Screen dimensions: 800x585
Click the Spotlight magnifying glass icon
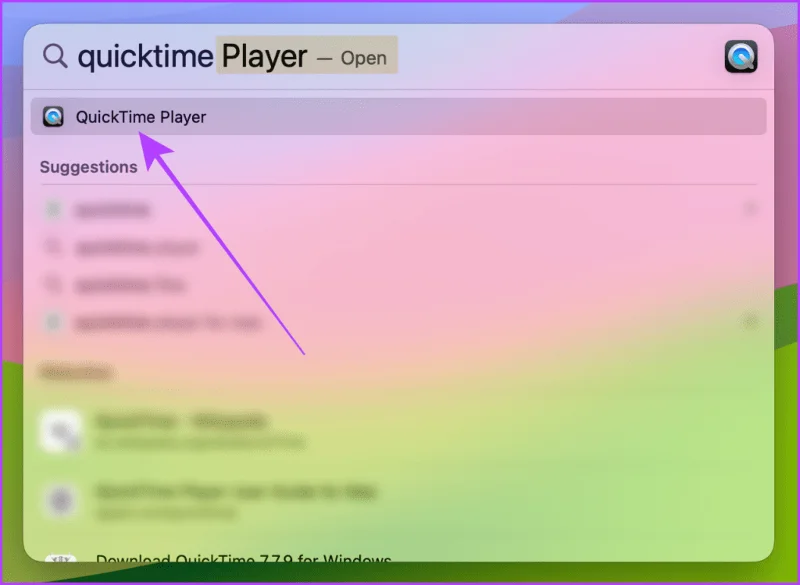coord(55,56)
